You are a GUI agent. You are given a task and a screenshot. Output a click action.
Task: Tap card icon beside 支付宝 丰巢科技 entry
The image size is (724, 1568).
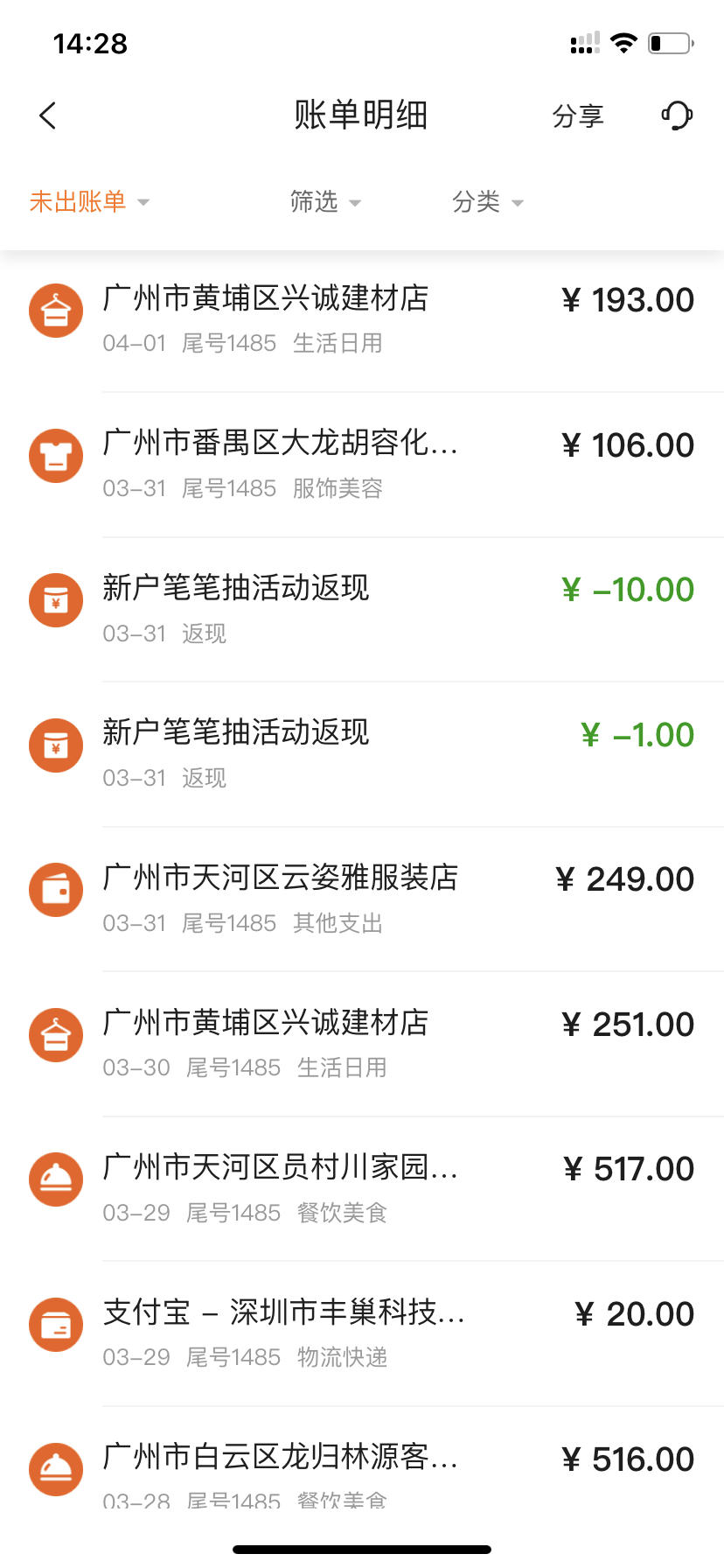[56, 1325]
